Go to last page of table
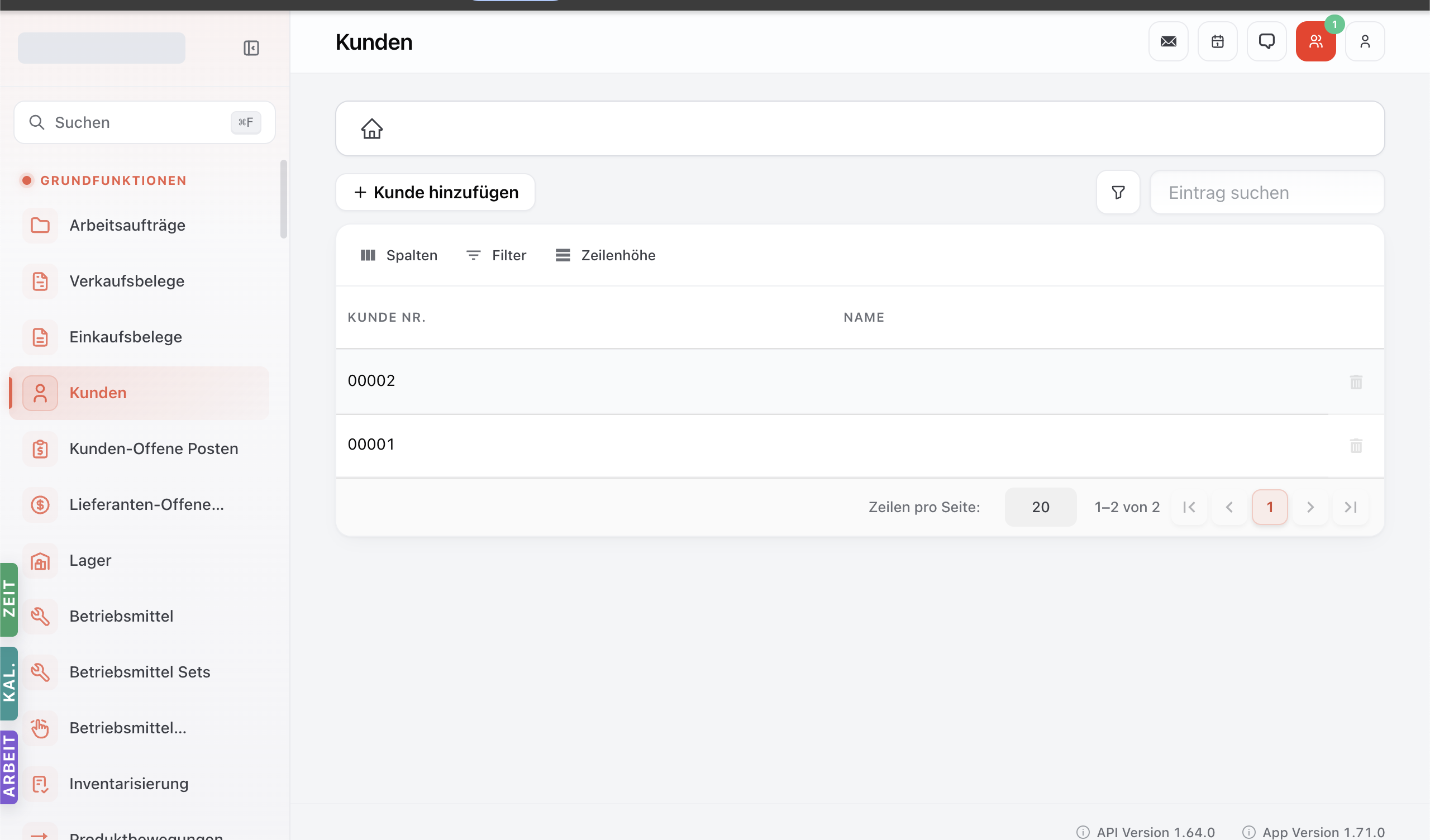 click(x=1351, y=507)
